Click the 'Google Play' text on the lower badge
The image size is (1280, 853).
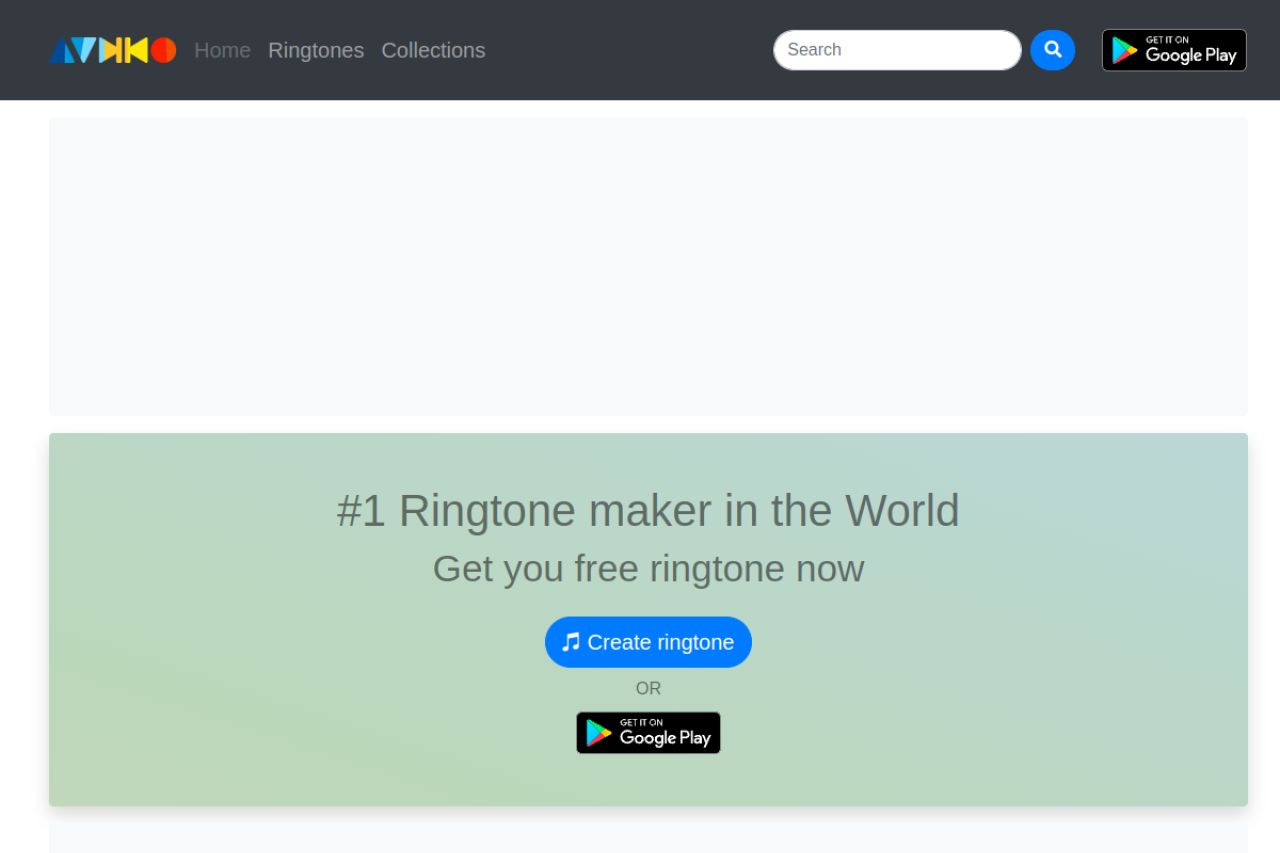point(665,739)
